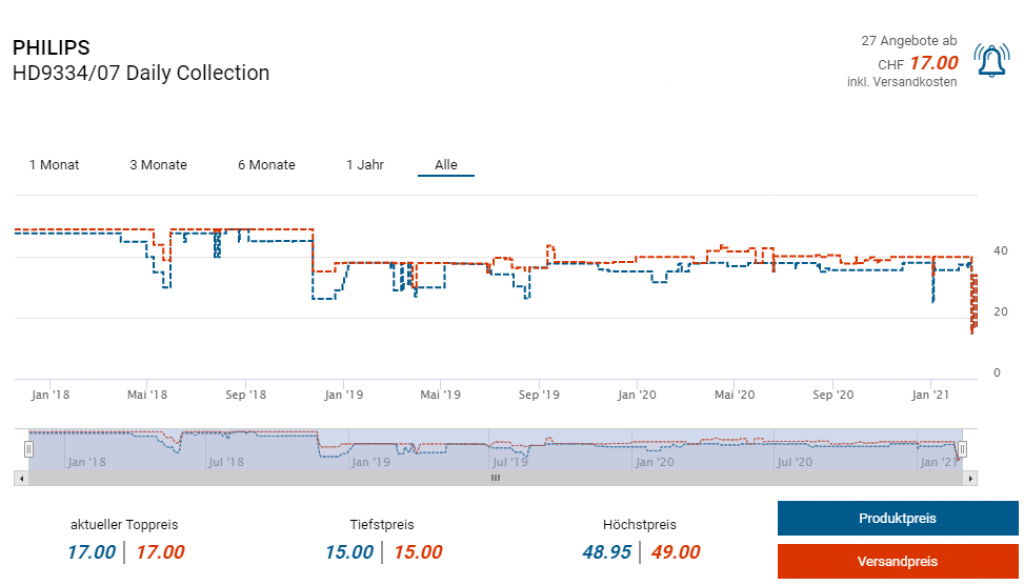
Task: Click the Höchstpreis 48.95 product value
Action: coord(607,552)
